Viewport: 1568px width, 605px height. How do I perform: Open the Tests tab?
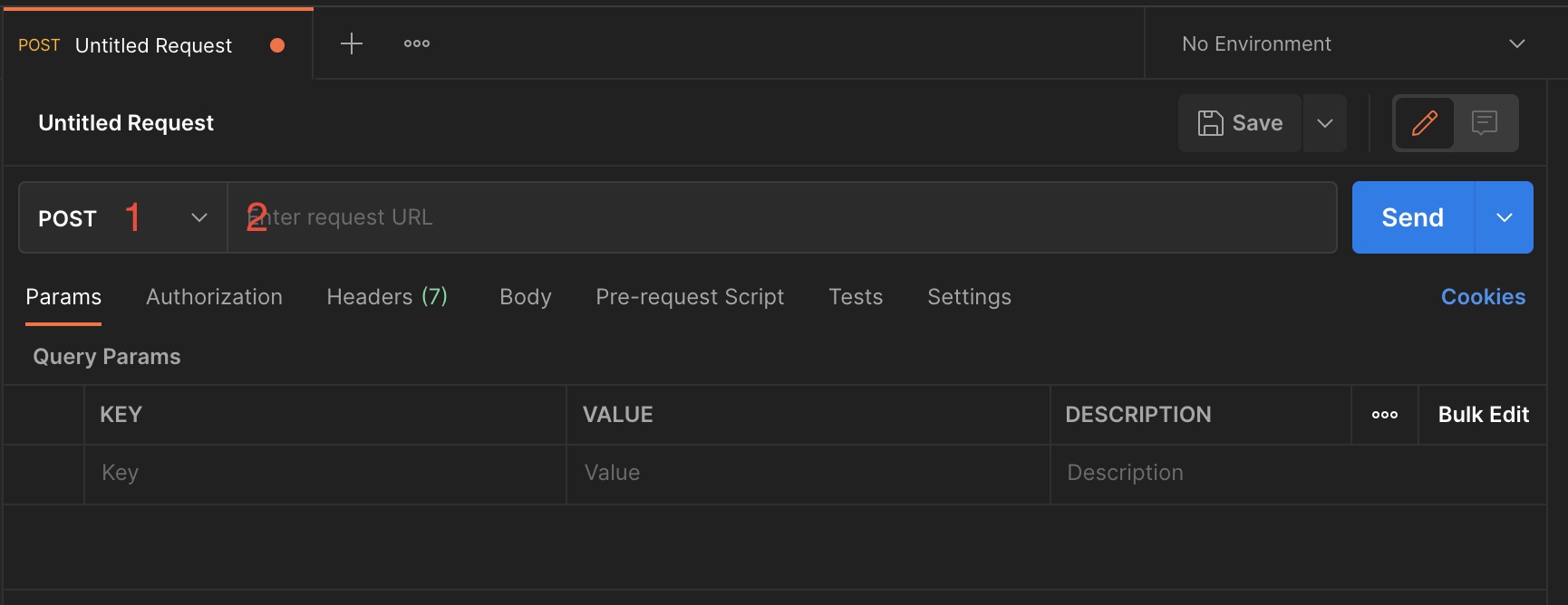point(856,297)
